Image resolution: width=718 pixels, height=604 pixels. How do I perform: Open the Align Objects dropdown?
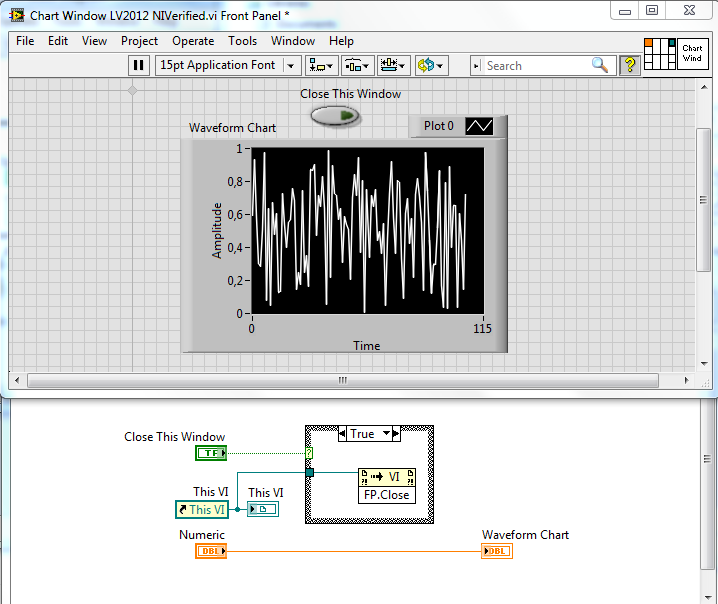click(321, 65)
